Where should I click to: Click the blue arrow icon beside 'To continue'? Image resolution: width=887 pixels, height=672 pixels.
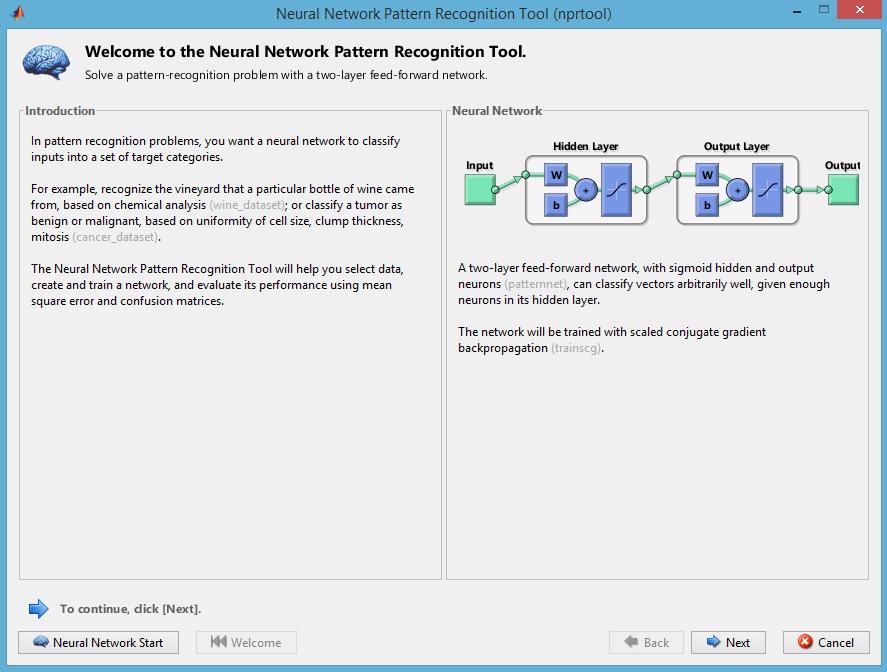38,609
